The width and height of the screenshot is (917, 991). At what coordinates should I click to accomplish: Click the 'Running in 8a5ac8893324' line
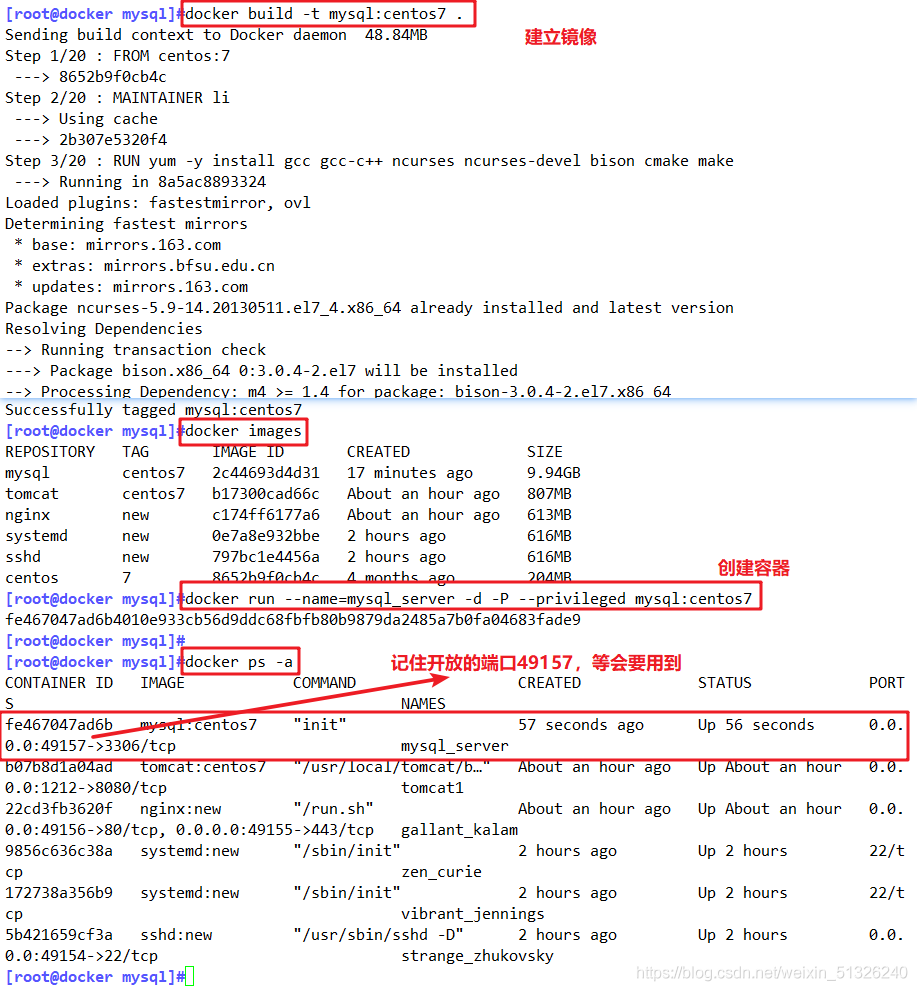[x=162, y=181]
